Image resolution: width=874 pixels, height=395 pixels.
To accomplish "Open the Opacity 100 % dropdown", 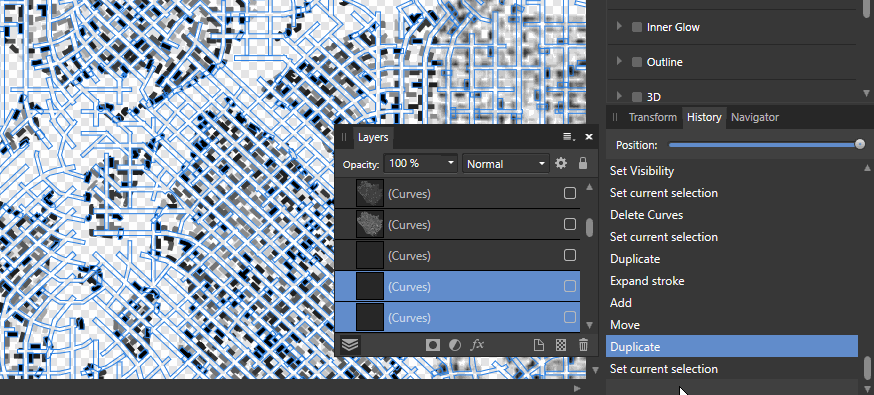I will [x=421, y=163].
